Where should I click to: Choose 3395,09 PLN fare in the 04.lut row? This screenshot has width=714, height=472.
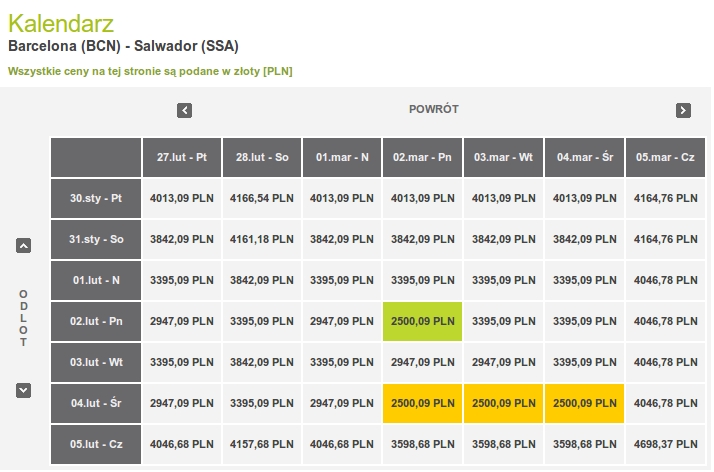point(262,403)
